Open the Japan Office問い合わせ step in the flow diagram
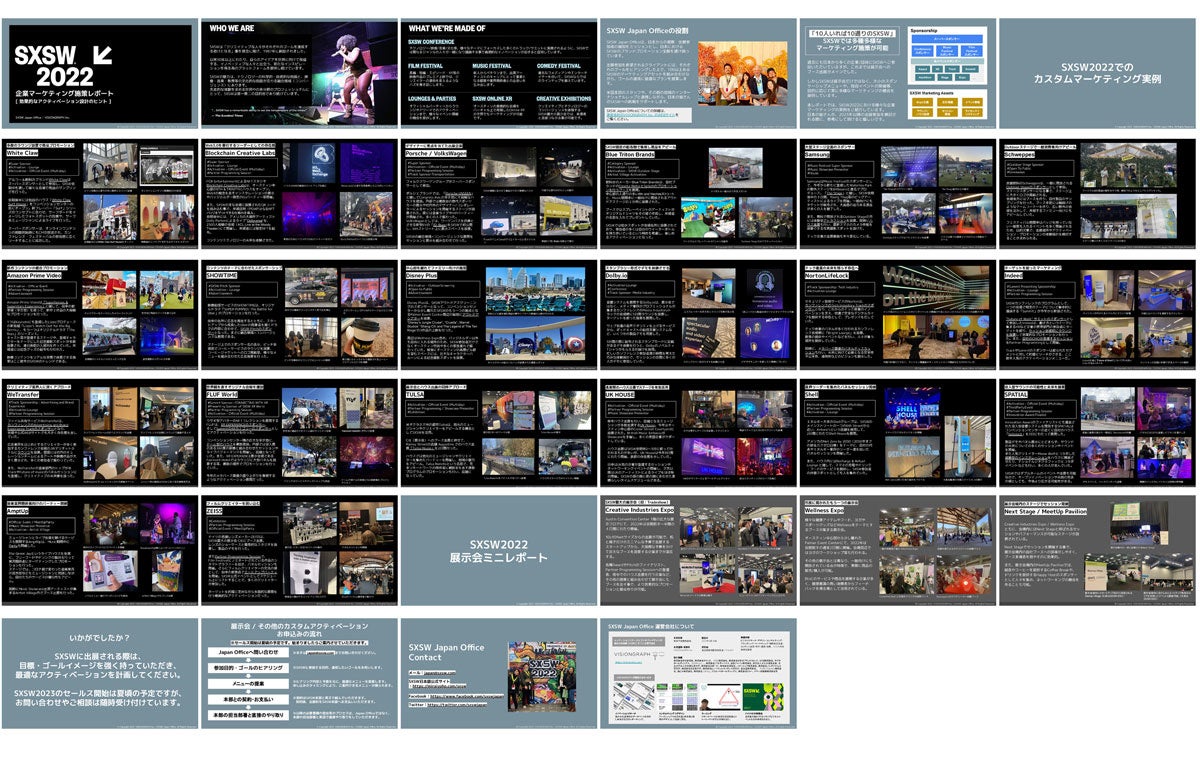This screenshot has width=1200, height=759. pyautogui.click(x=248, y=653)
